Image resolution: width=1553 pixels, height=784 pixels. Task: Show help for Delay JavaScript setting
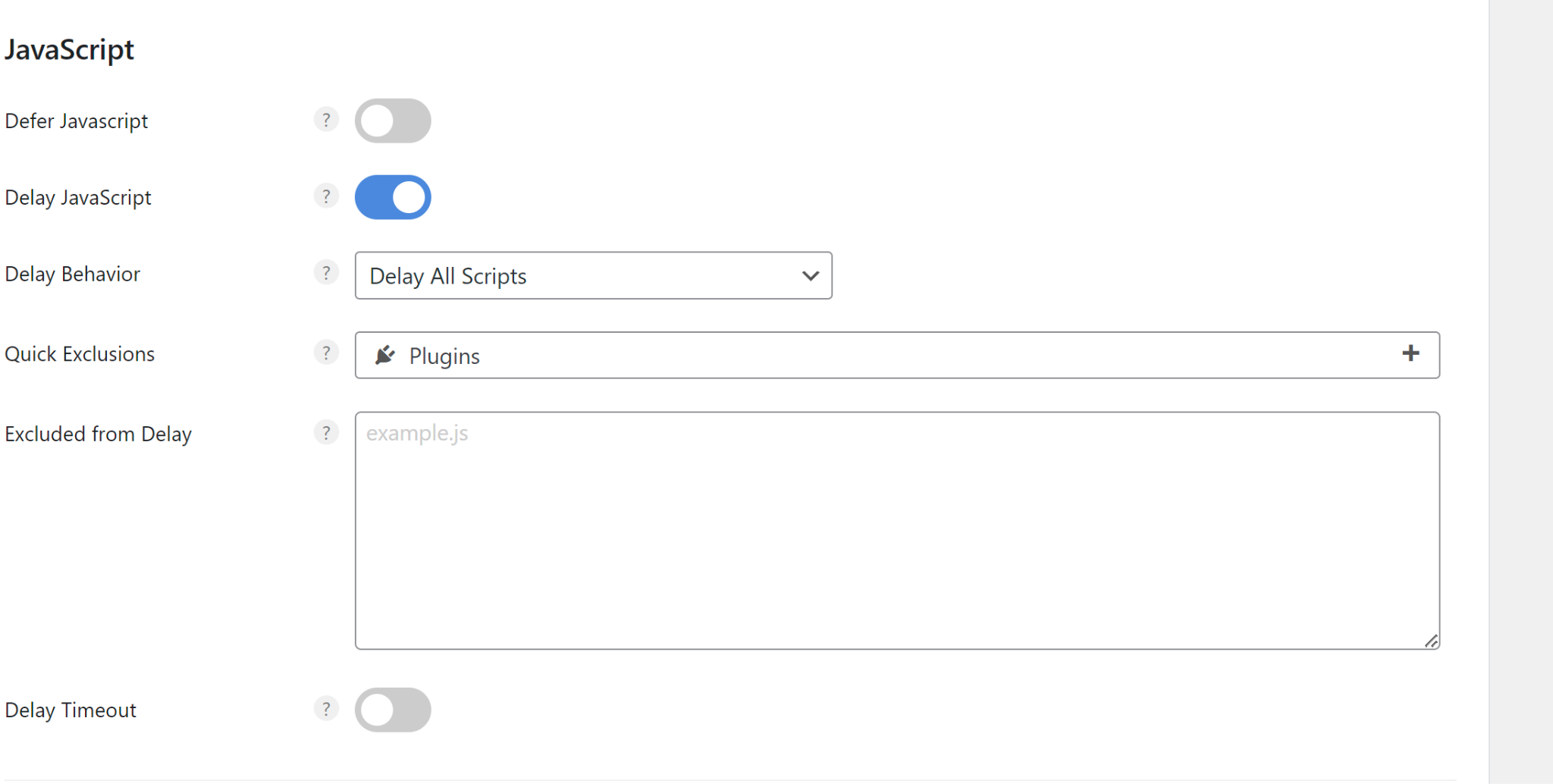click(326, 196)
